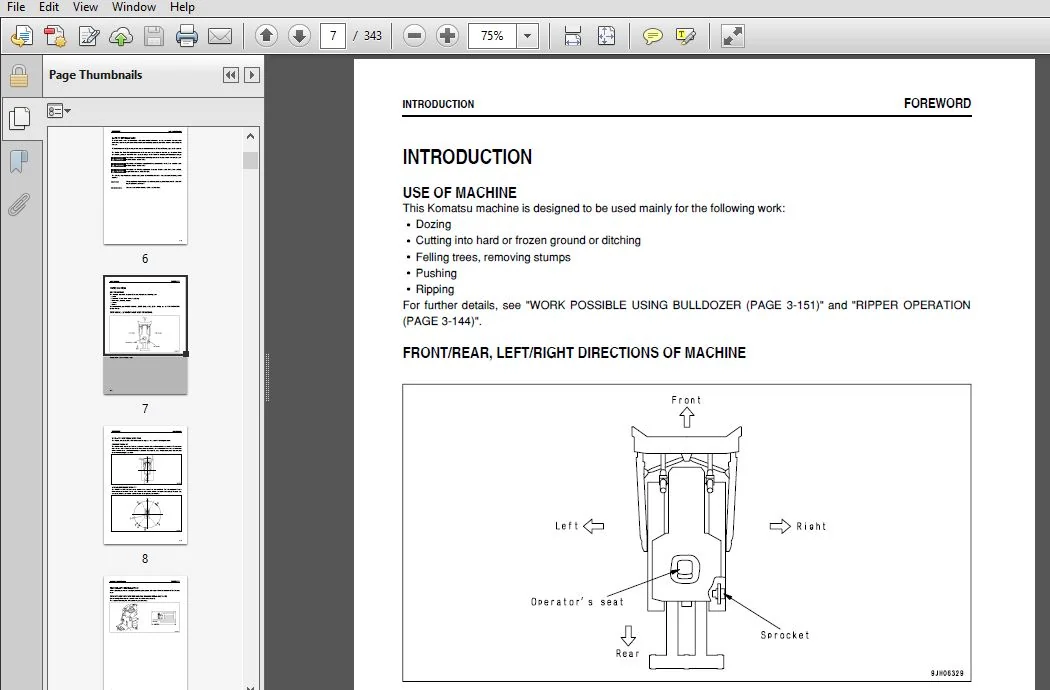Image resolution: width=1050 pixels, height=690 pixels.
Task: Print the document with the printer icon
Action: point(187,36)
